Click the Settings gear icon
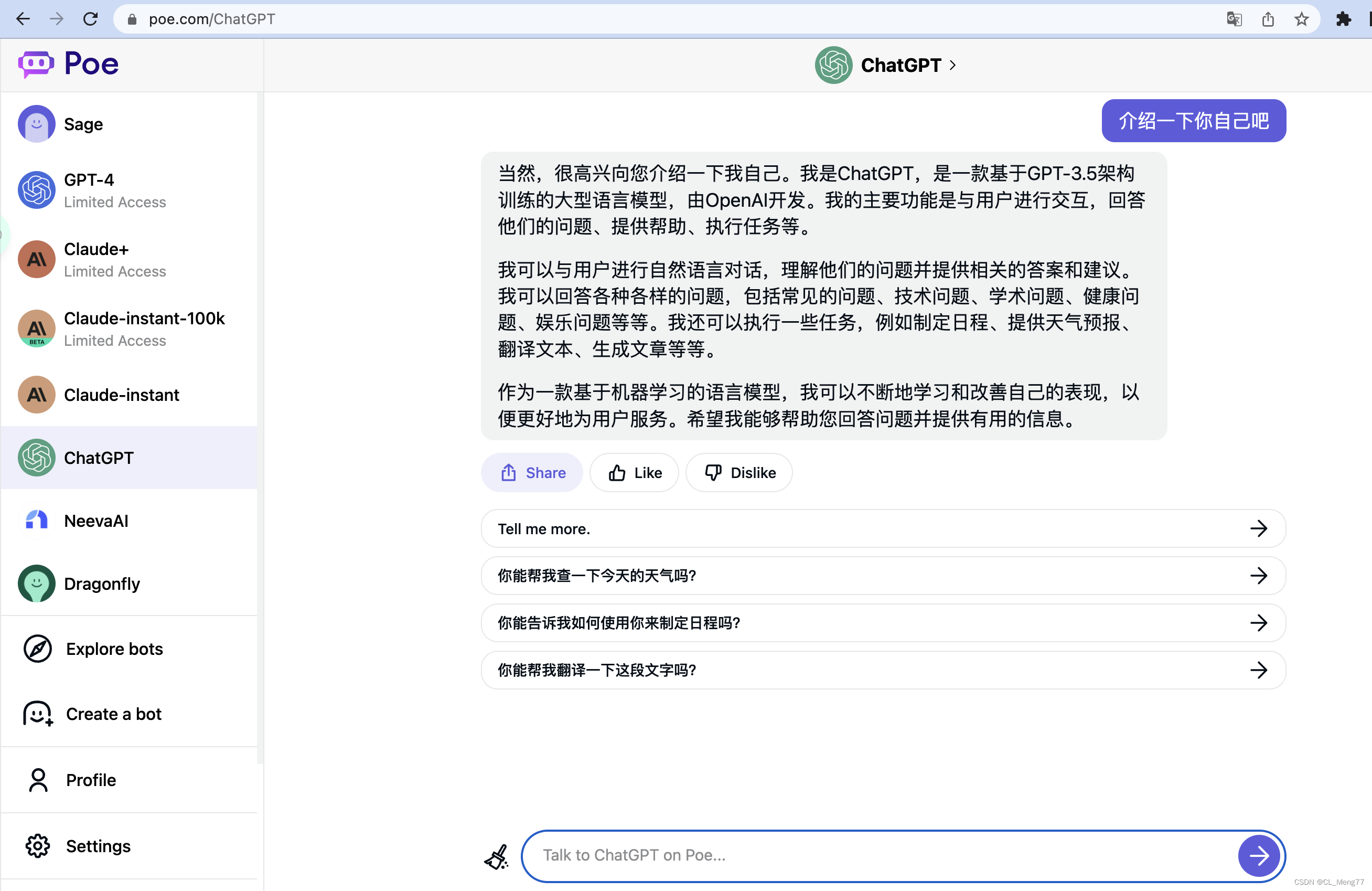This screenshot has height=891, width=1372. pyautogui.click(x=37, y=846)
